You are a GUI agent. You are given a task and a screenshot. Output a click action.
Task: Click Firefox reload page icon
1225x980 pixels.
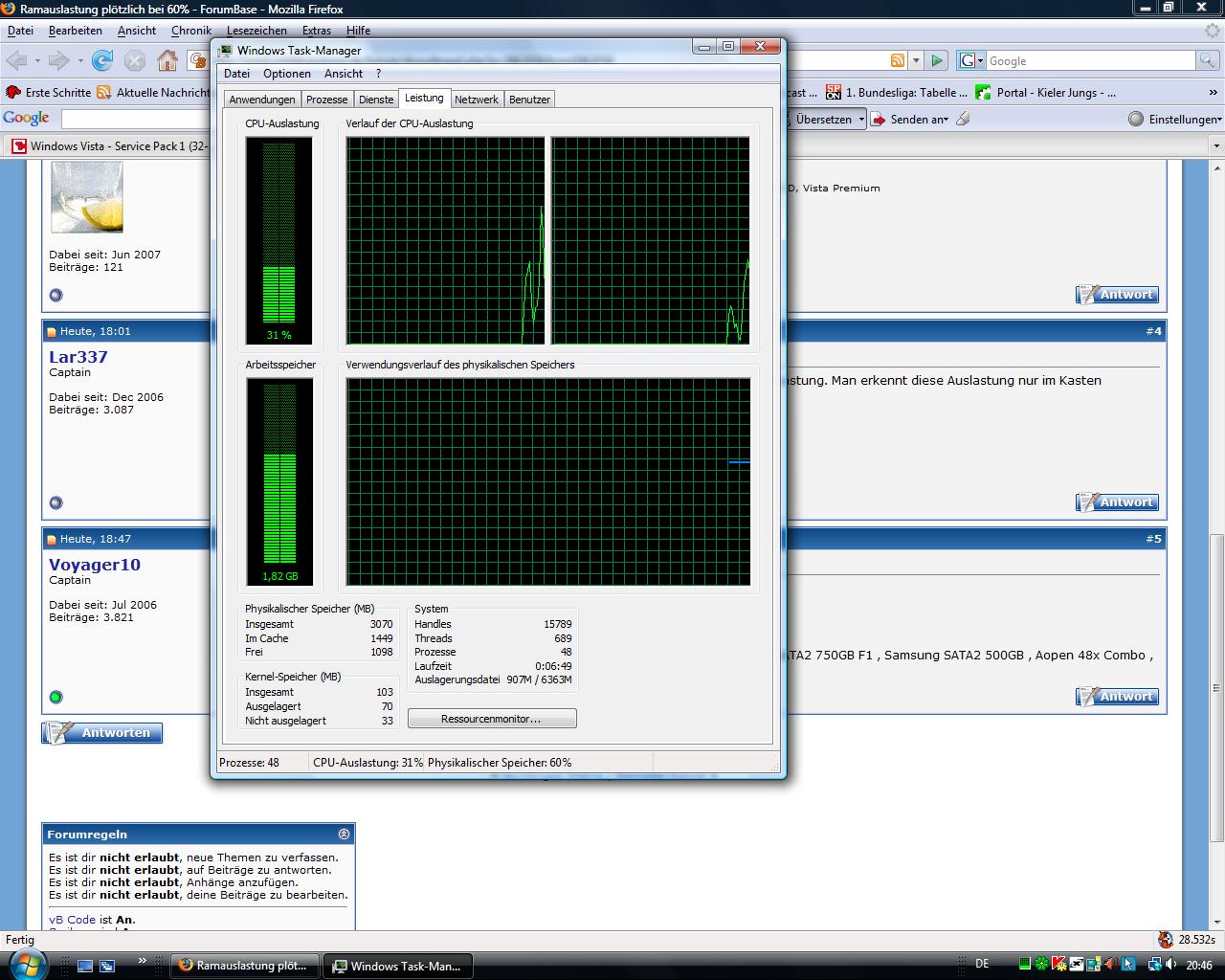[x=102, y=61]
